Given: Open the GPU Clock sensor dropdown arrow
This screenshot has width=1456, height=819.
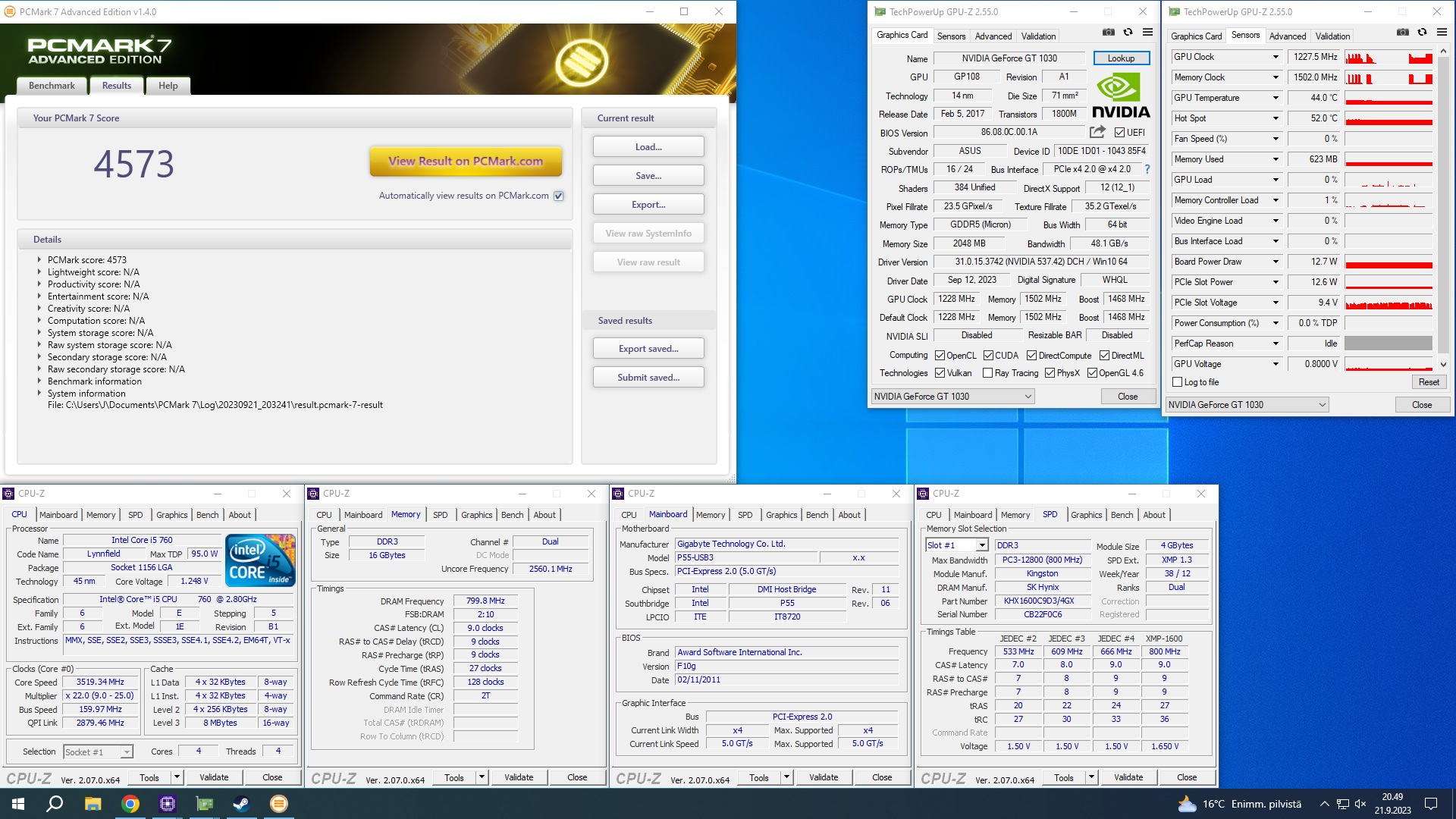Looking at the screenshot, I should (1276, 57).
